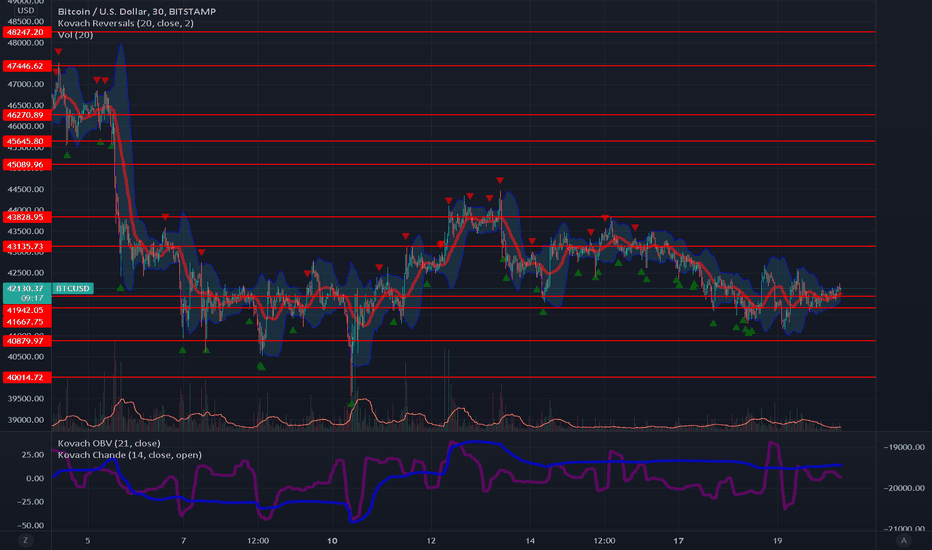
Task: Click the 47000.00 price axis value
Action: 26,84
